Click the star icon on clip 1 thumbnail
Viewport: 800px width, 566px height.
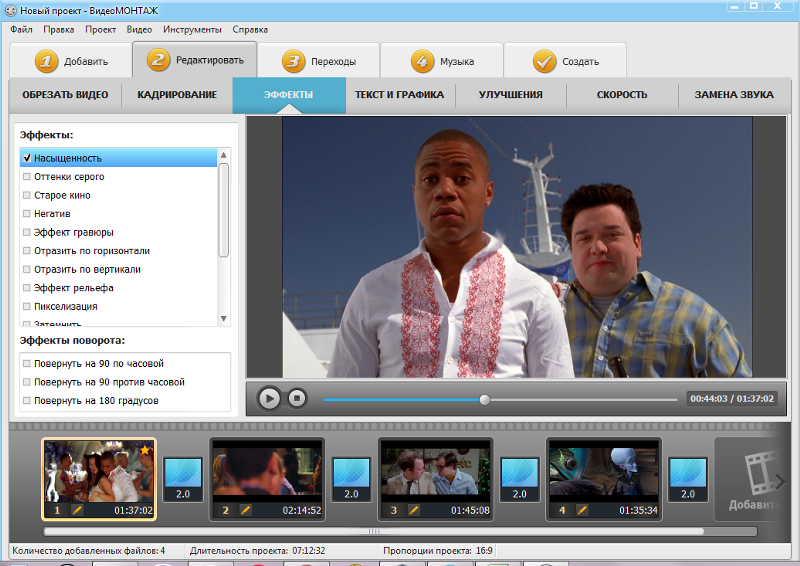(145, 450)
